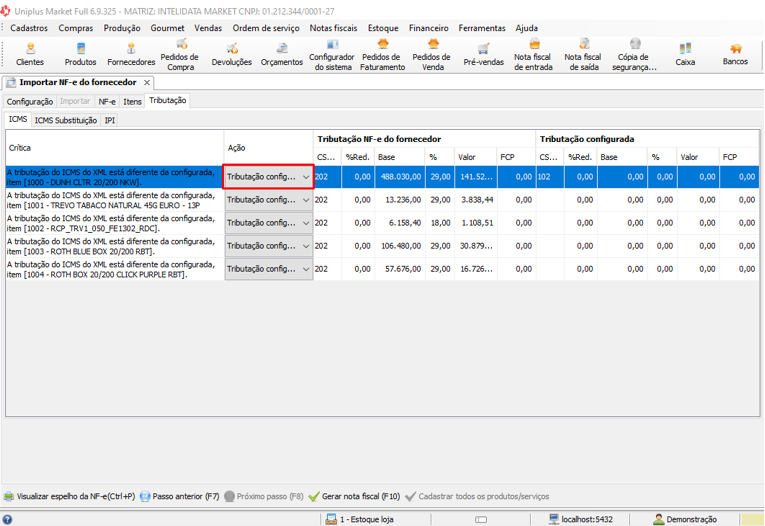
Task: Open the Bancos toolbar icon
Action: (735, 55)
